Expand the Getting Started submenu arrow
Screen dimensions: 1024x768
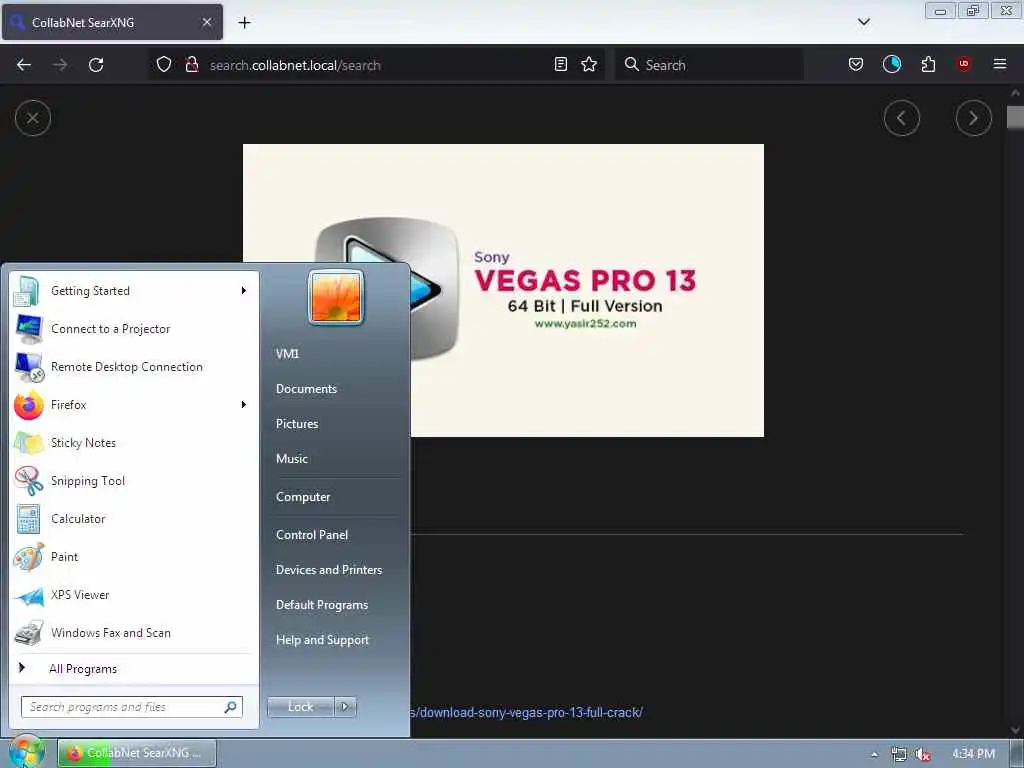click(244, 291)
